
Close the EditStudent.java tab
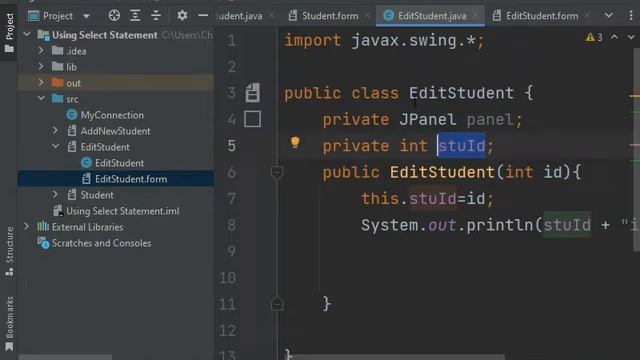[475, 16]
